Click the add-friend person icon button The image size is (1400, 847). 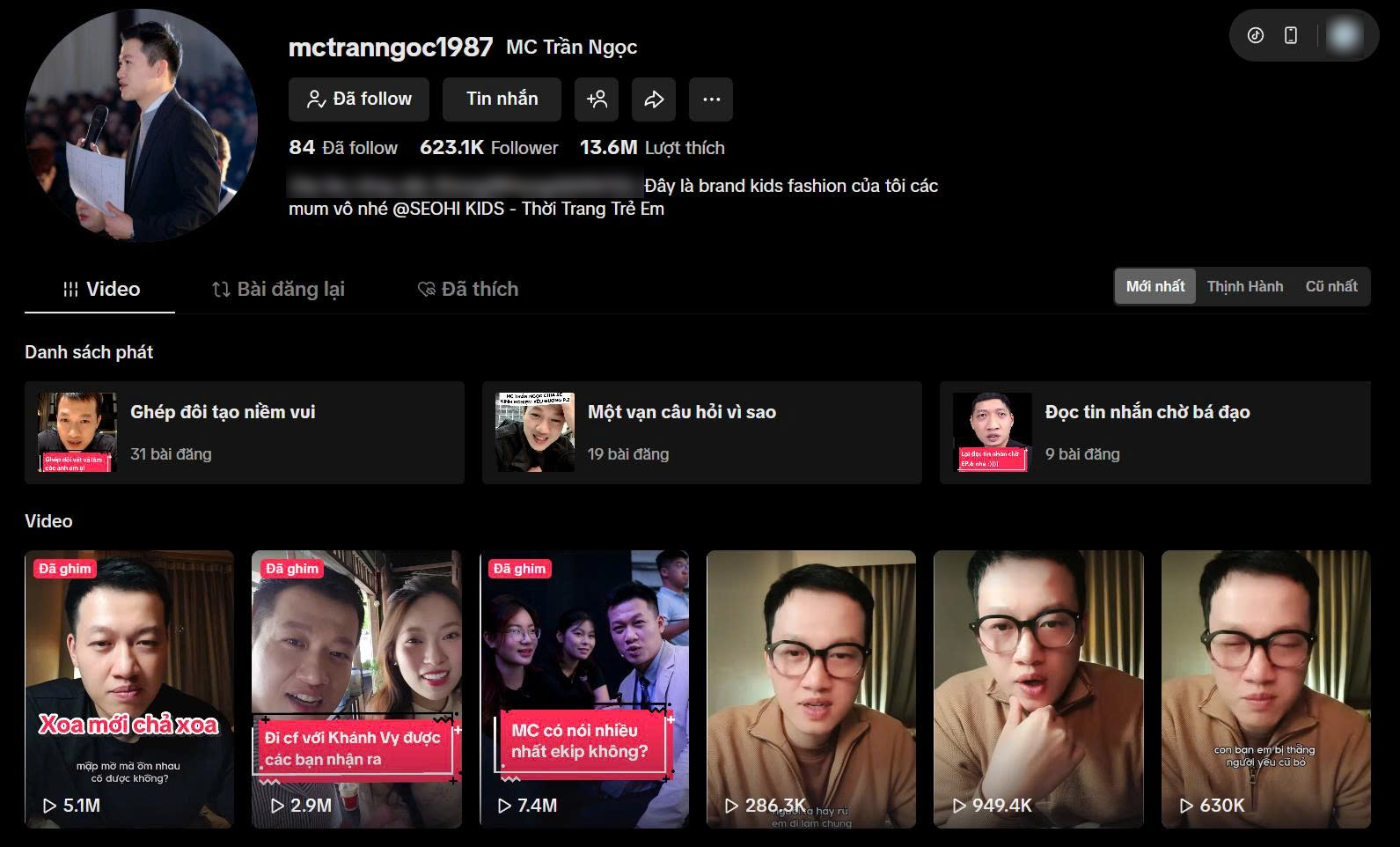(x=597, y=99)
